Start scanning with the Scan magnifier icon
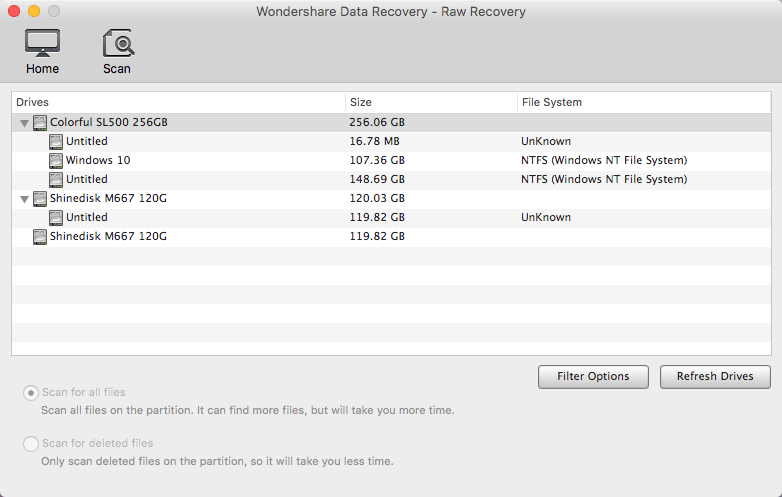The image size is (782, 497). (x=118, y=43)
